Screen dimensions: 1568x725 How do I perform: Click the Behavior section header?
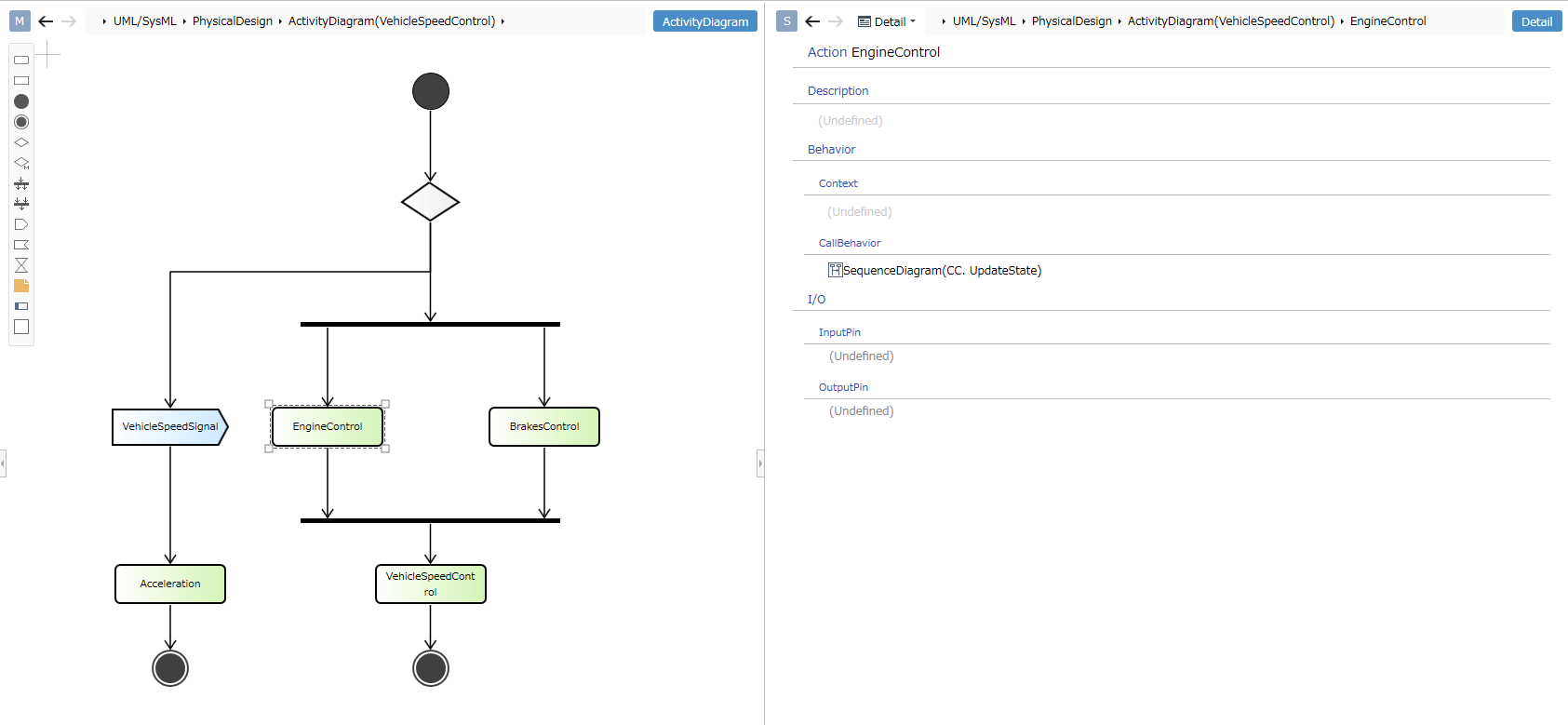(x=831, y=150)
